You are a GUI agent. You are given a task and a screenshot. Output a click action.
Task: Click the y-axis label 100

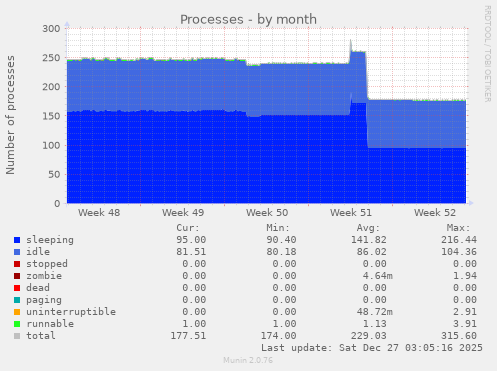click(51, 145)
